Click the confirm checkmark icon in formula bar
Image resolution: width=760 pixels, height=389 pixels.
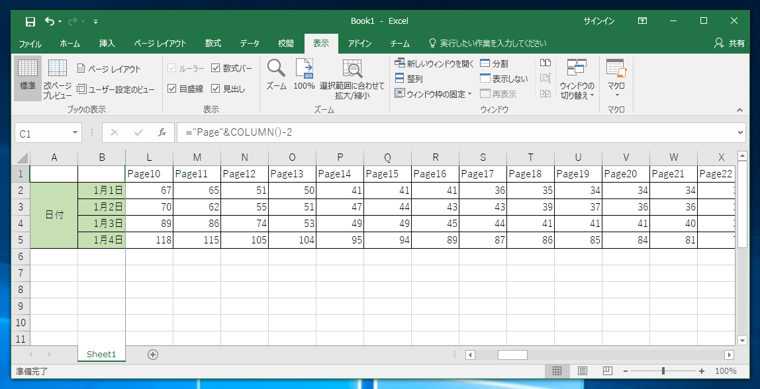[x=139, y=133]
